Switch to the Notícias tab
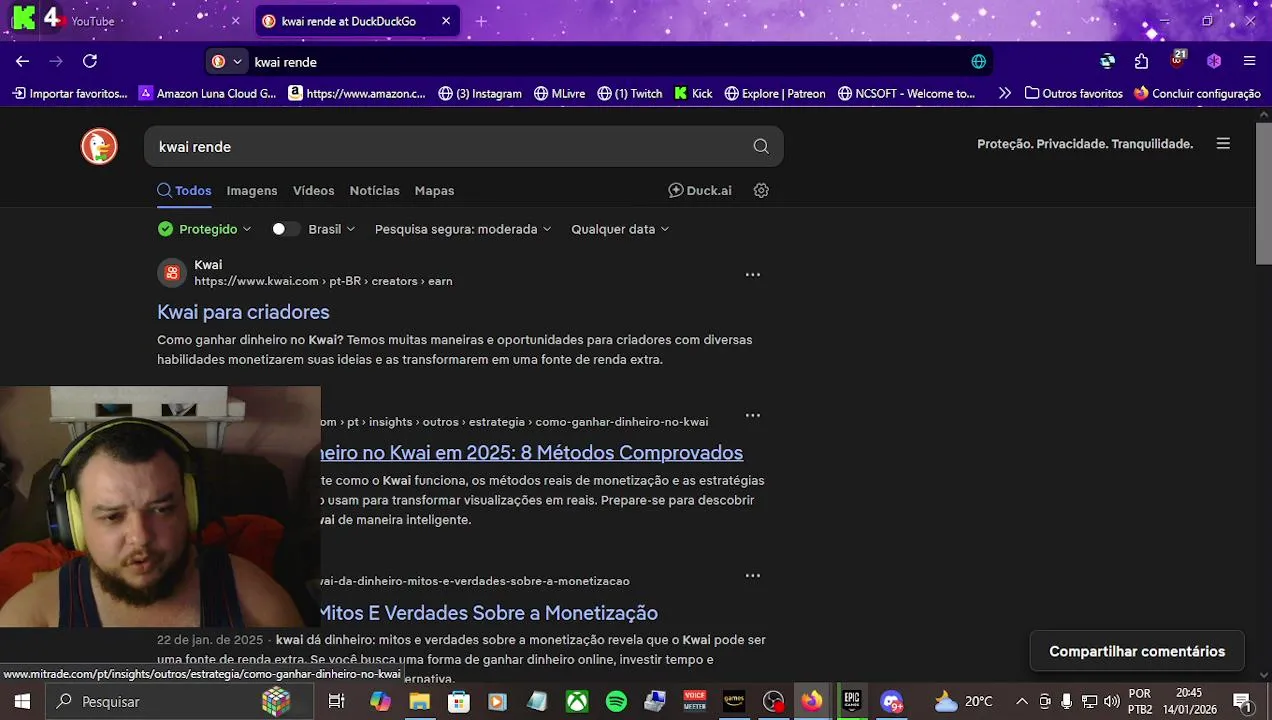Screen dimensions: 1272x720 coord(374,190)
